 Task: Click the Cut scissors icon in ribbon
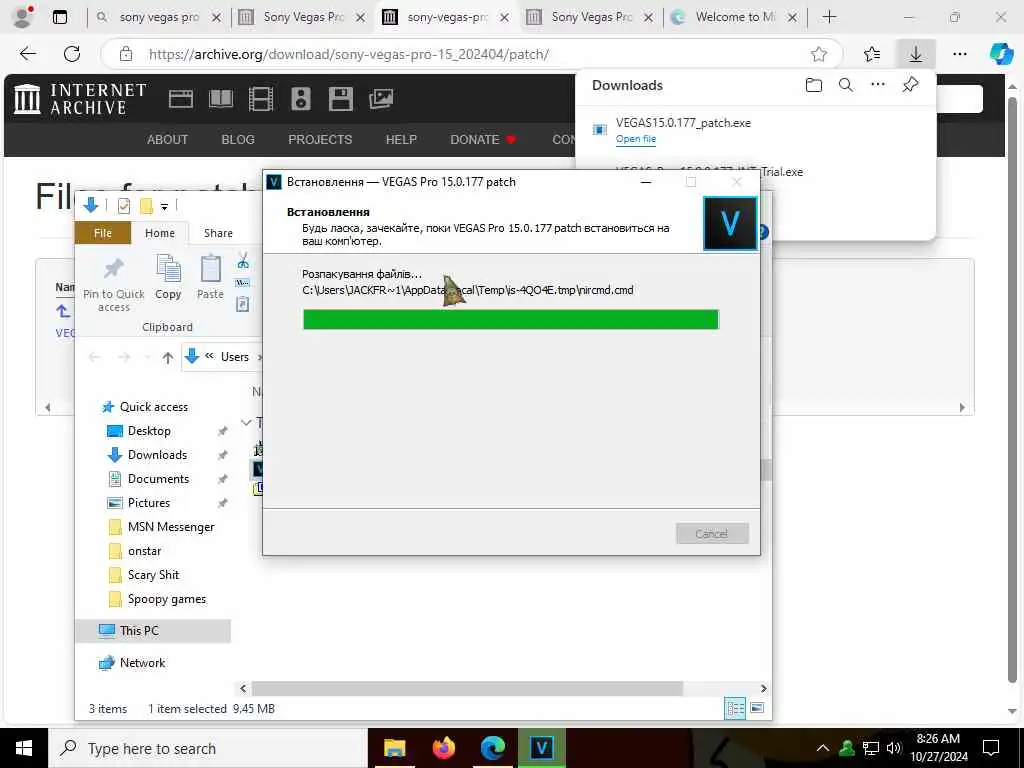(x=243, y=261)
